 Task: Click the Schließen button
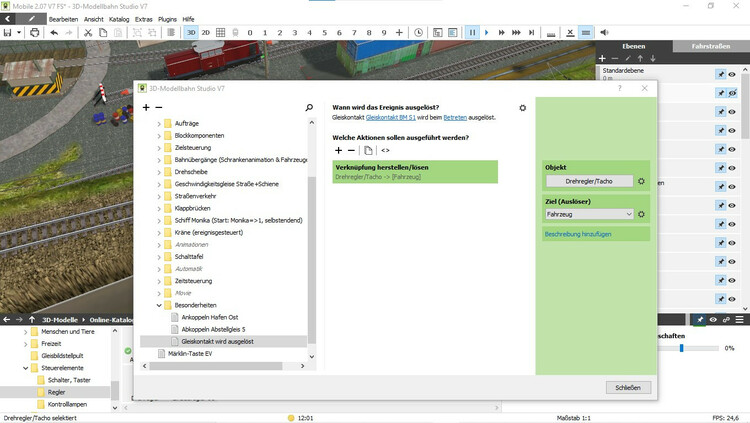click(629, 387)
